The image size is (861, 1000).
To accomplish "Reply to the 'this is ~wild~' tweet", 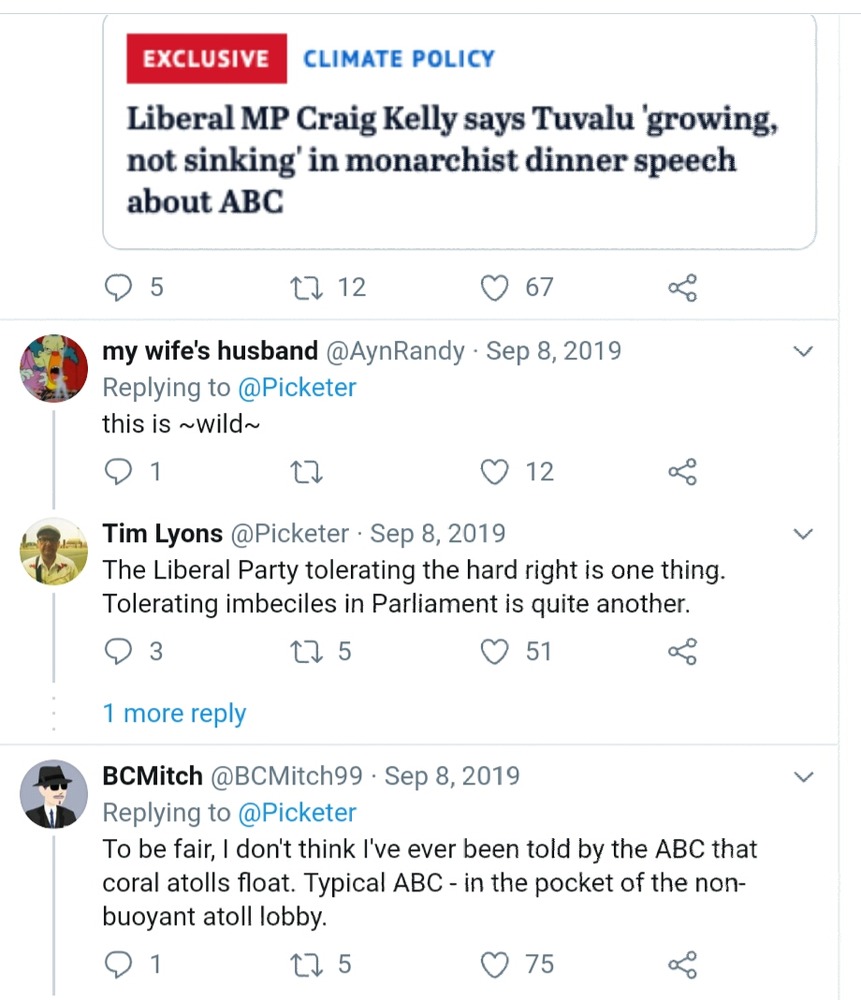I will coord(119,472).
